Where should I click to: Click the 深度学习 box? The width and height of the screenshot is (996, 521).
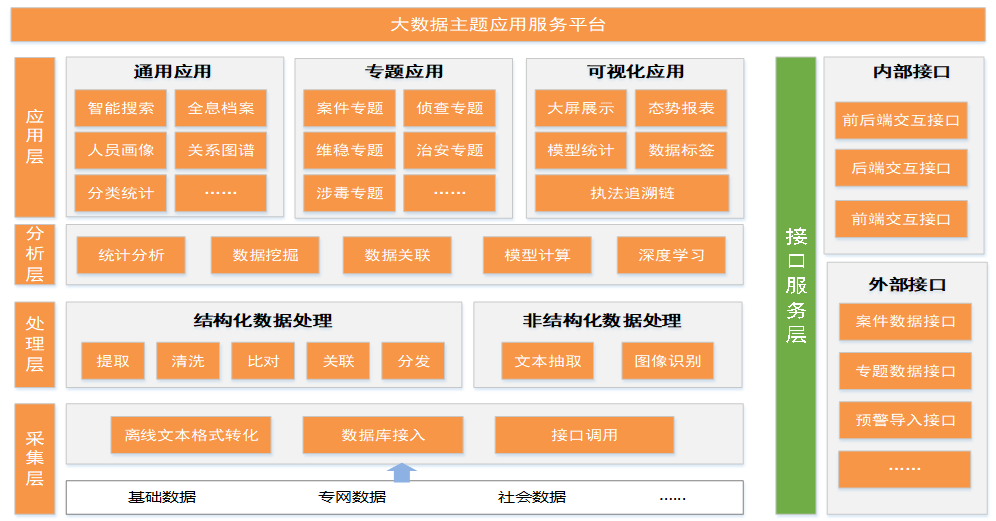671,255
